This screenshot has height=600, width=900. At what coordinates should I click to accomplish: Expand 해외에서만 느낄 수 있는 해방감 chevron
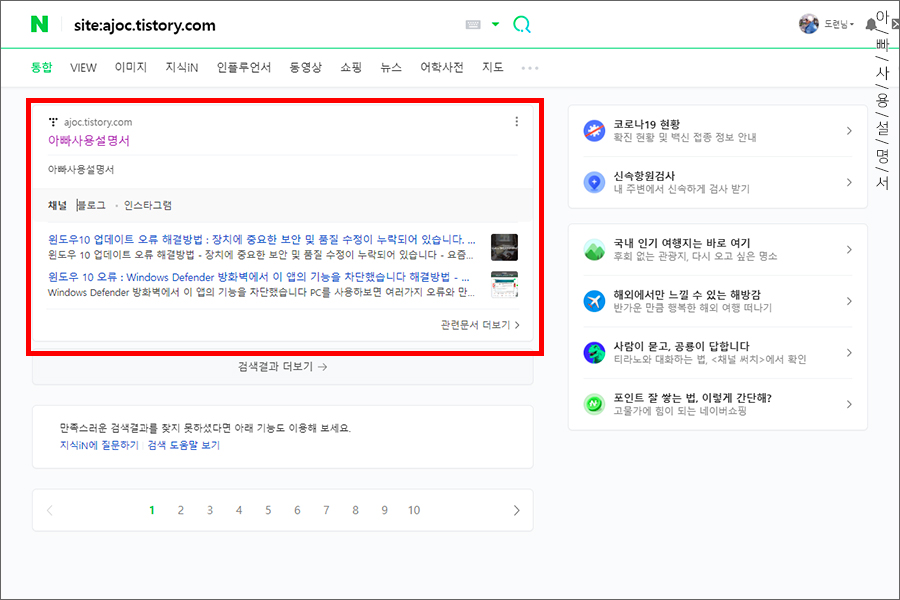[849, 301]
